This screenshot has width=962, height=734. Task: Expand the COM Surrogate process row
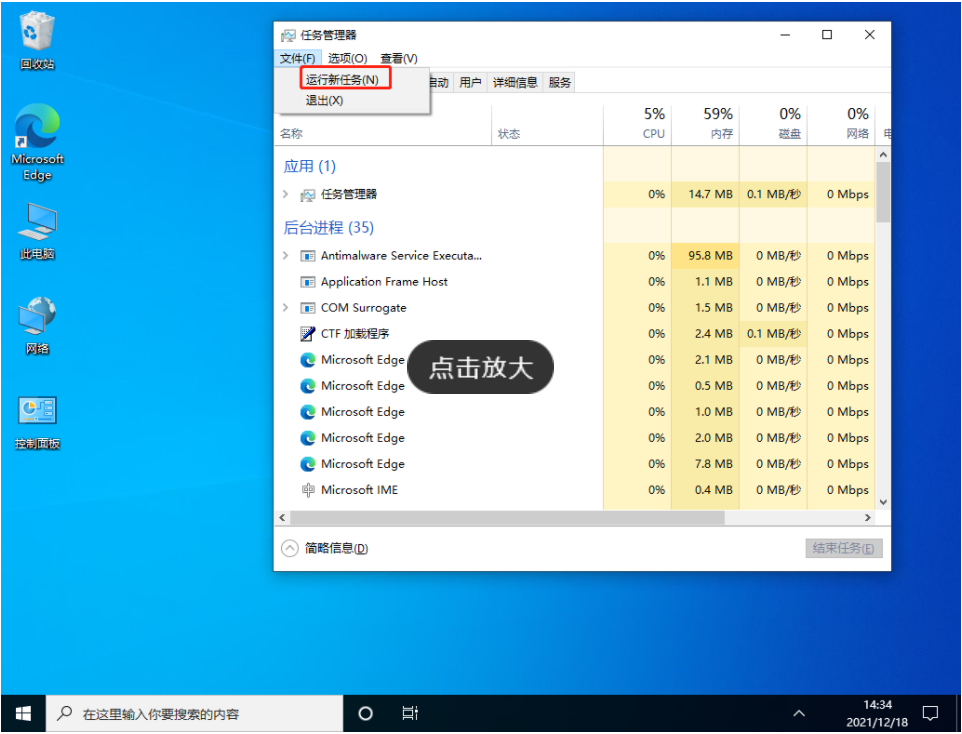click(x=286, y=308)
